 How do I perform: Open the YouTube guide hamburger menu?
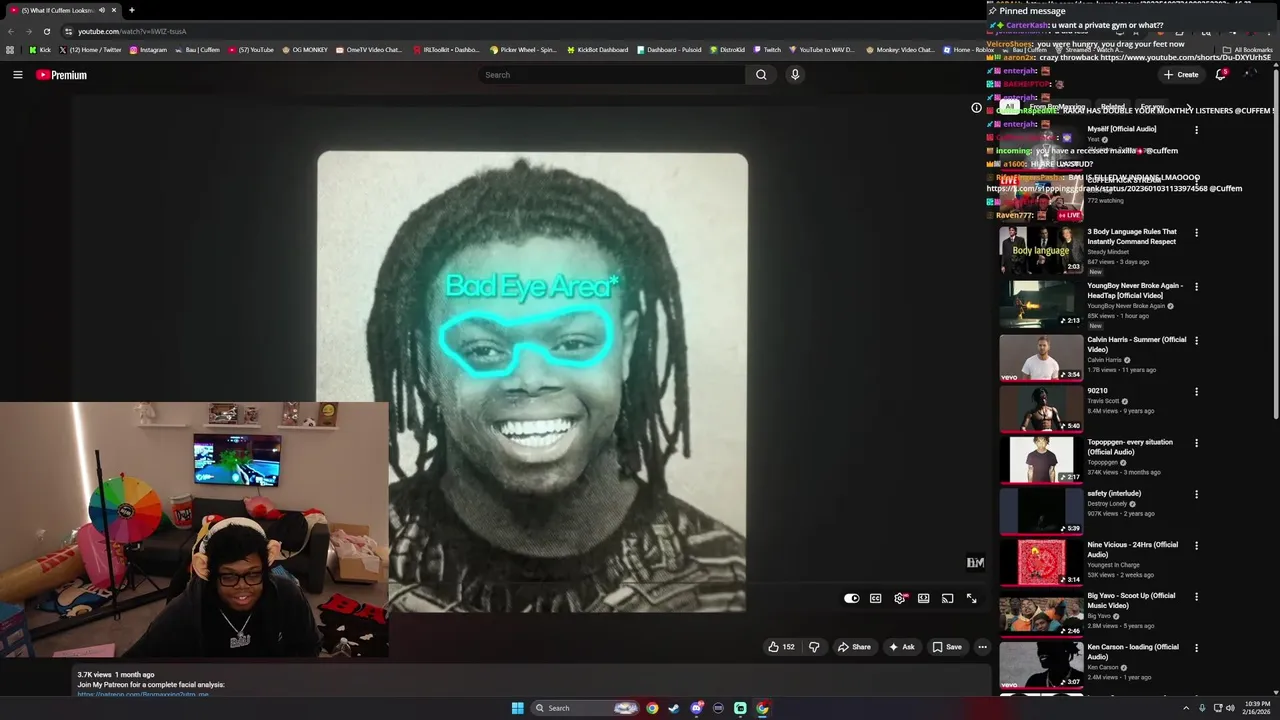17,75
